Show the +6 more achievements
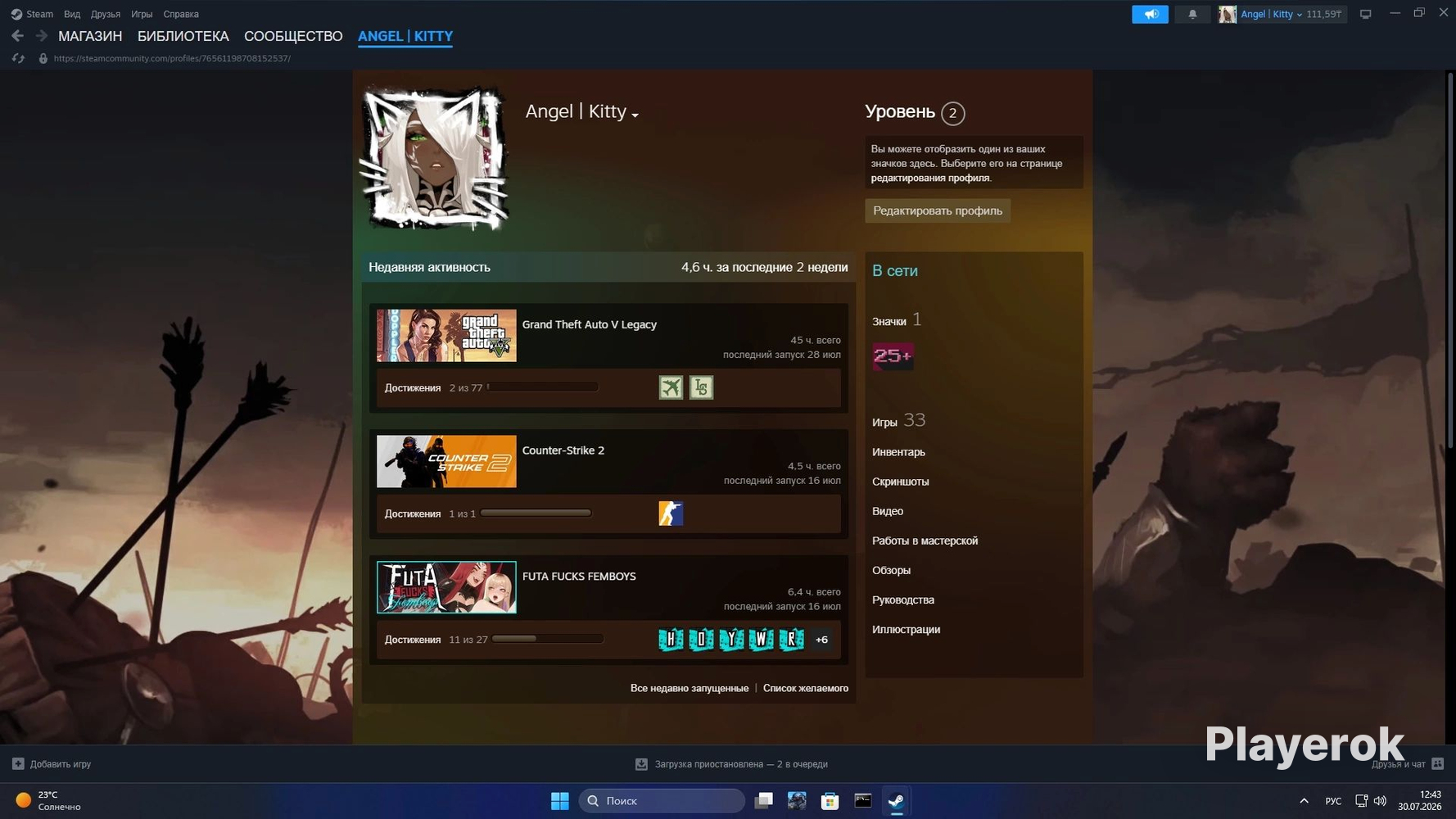The height and width of the screenshot is (819, 1456). [x=821, y=640]
